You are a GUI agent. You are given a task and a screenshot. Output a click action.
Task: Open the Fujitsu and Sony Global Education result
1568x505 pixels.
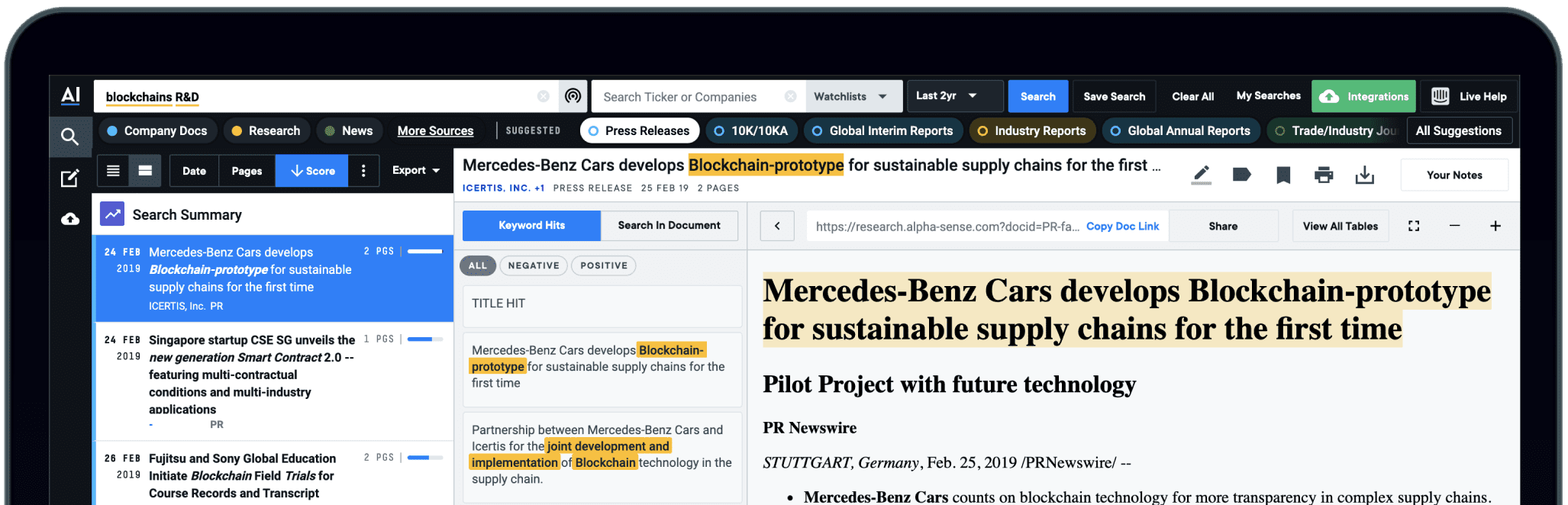273,474
